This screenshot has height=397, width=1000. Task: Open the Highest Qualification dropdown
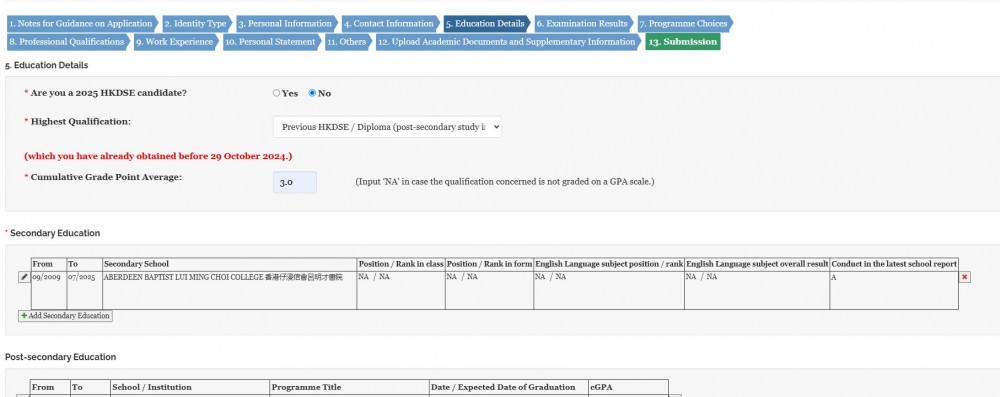click(387, 126)
